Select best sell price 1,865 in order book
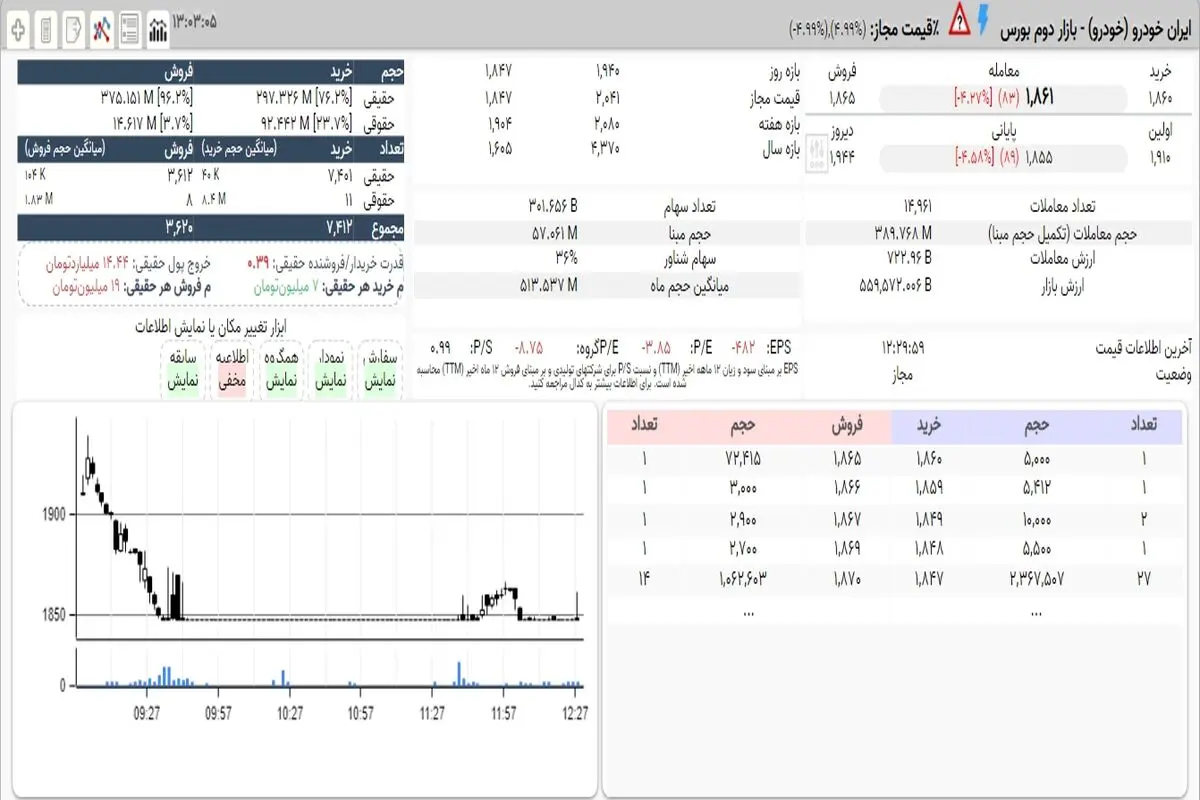 pos(848,459)
